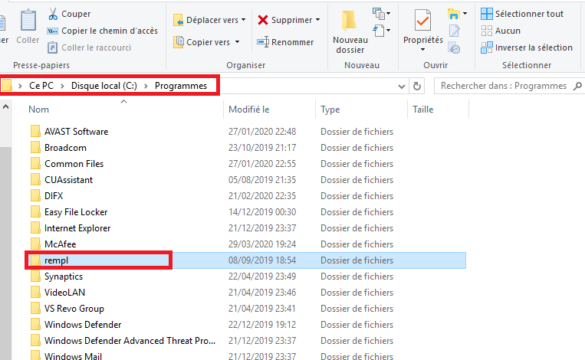Select the VideoLAN folder
Image resolution: width=585 pixels, height=360 pixels.
click(x=65, y=292)
